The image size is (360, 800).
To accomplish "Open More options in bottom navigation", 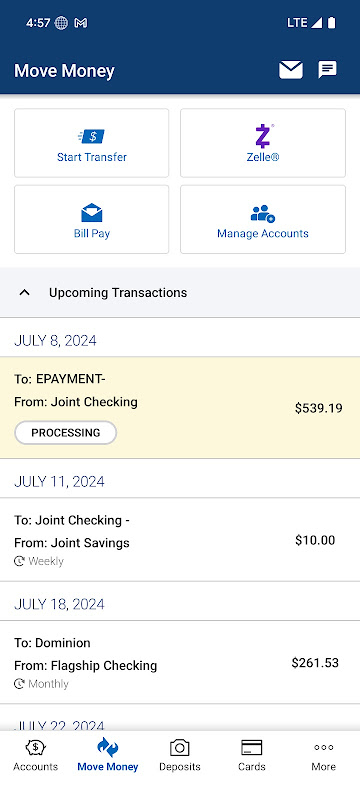I will click(323, 756).
